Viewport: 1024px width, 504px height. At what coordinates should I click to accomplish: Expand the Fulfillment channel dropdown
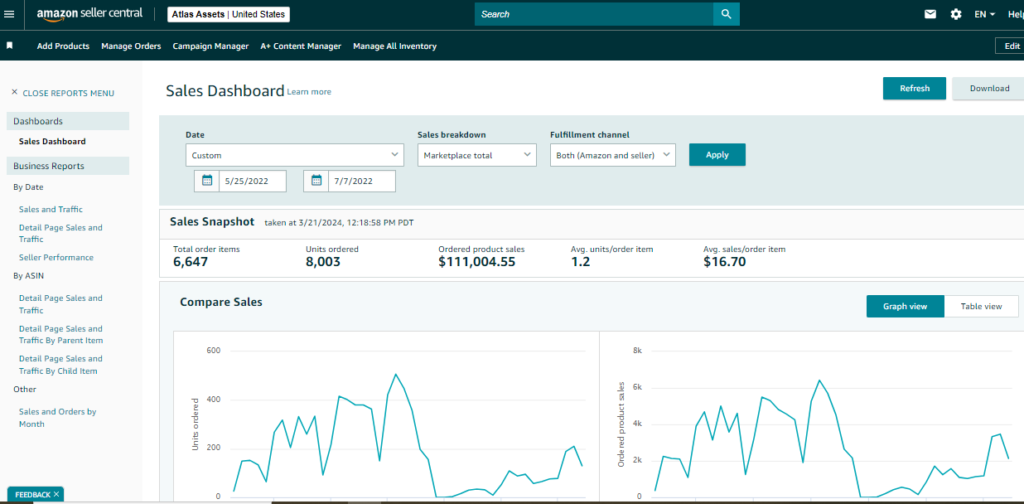[x=613, y=155]
